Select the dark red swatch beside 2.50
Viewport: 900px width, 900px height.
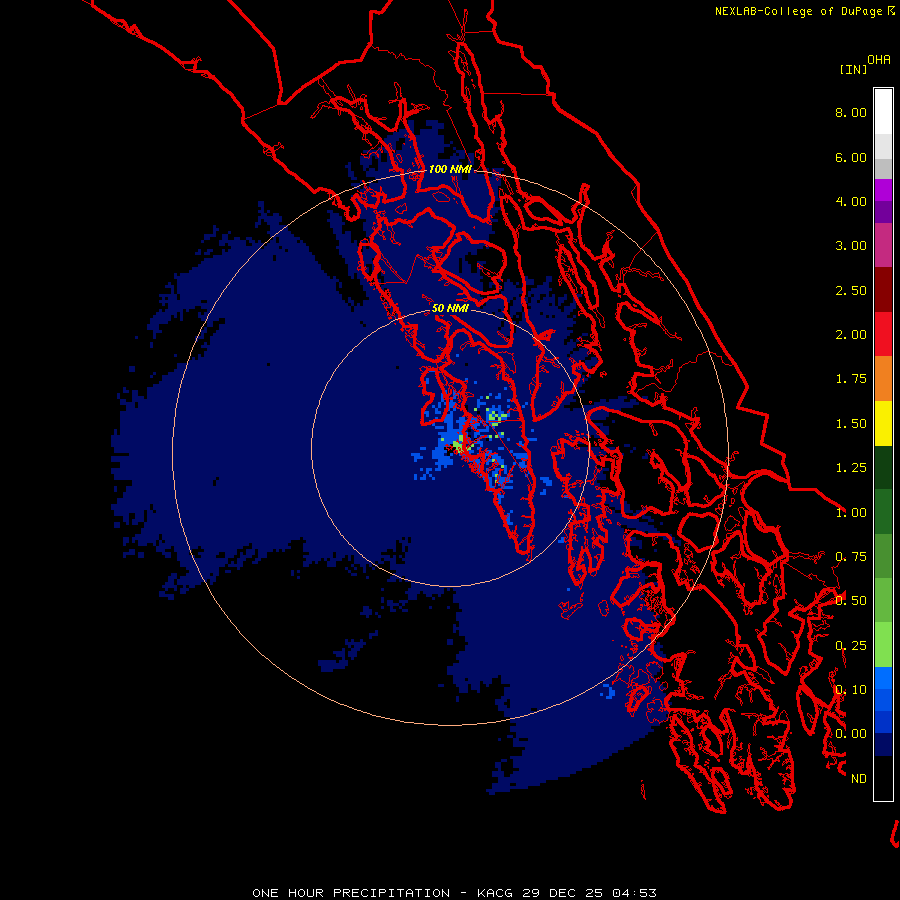883,290
